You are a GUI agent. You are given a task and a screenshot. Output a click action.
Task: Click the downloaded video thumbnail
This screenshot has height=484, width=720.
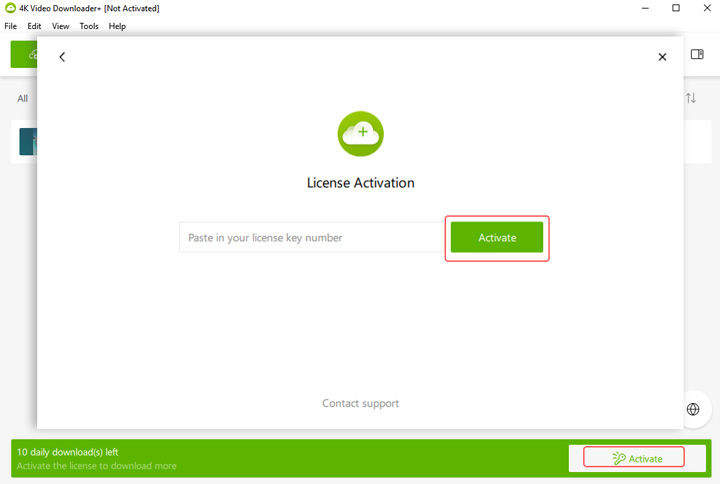[28, 141]
